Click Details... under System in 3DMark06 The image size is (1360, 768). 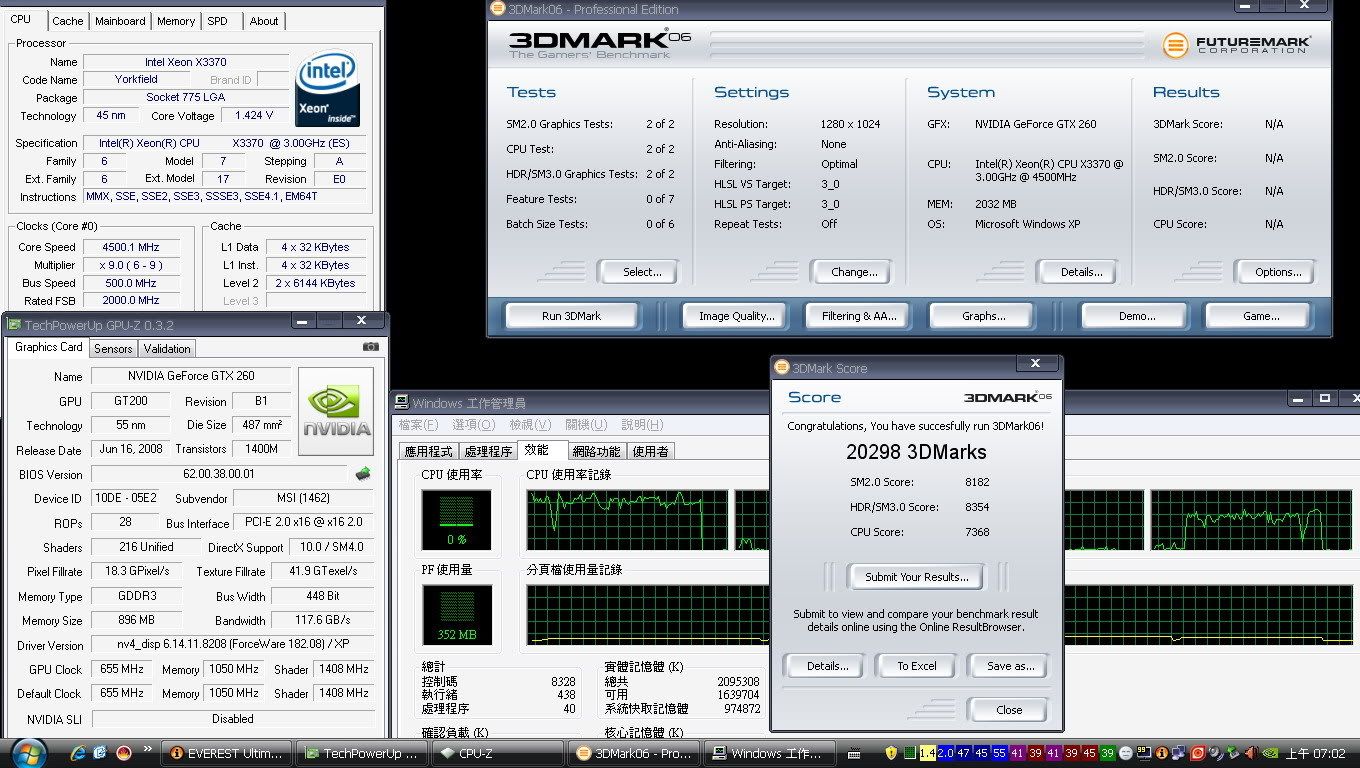click(x=1077, y=272)
